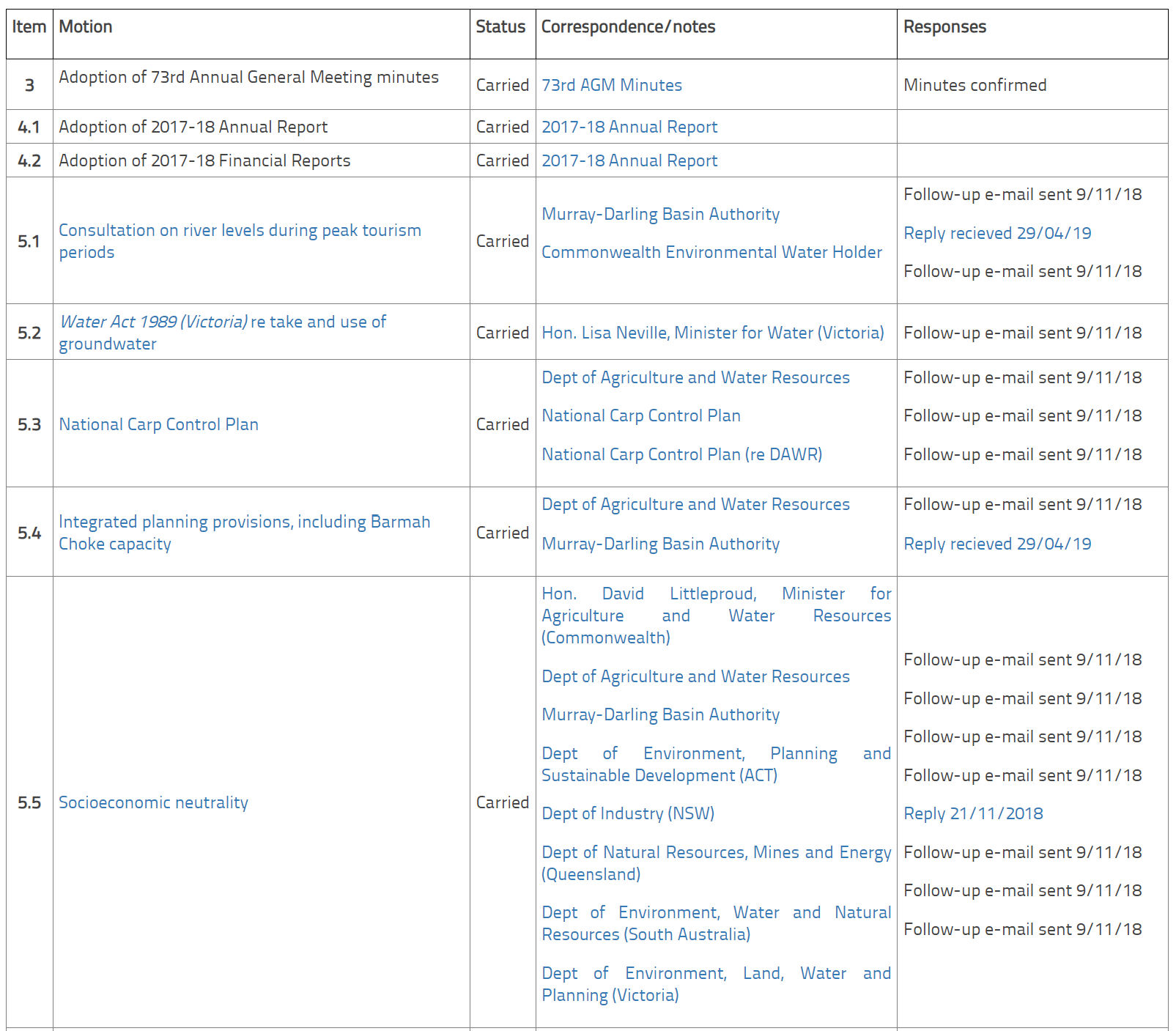Screen dimensions: 1176x1031
Task: Open Dept of Industry (NSW) link
Action: point(628,813)
